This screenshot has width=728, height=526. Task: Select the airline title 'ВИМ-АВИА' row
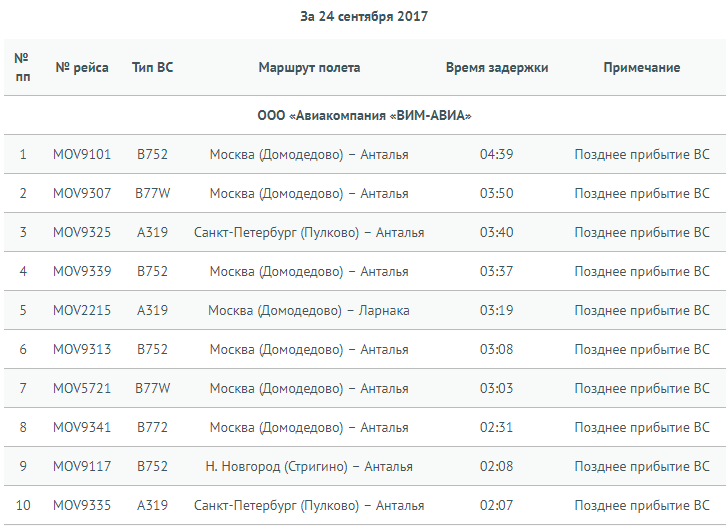coord(364,115)
